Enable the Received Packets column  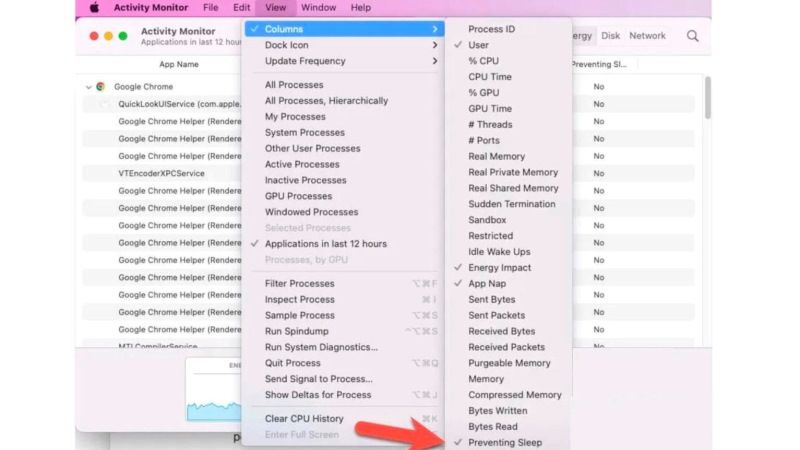(508, 347)
